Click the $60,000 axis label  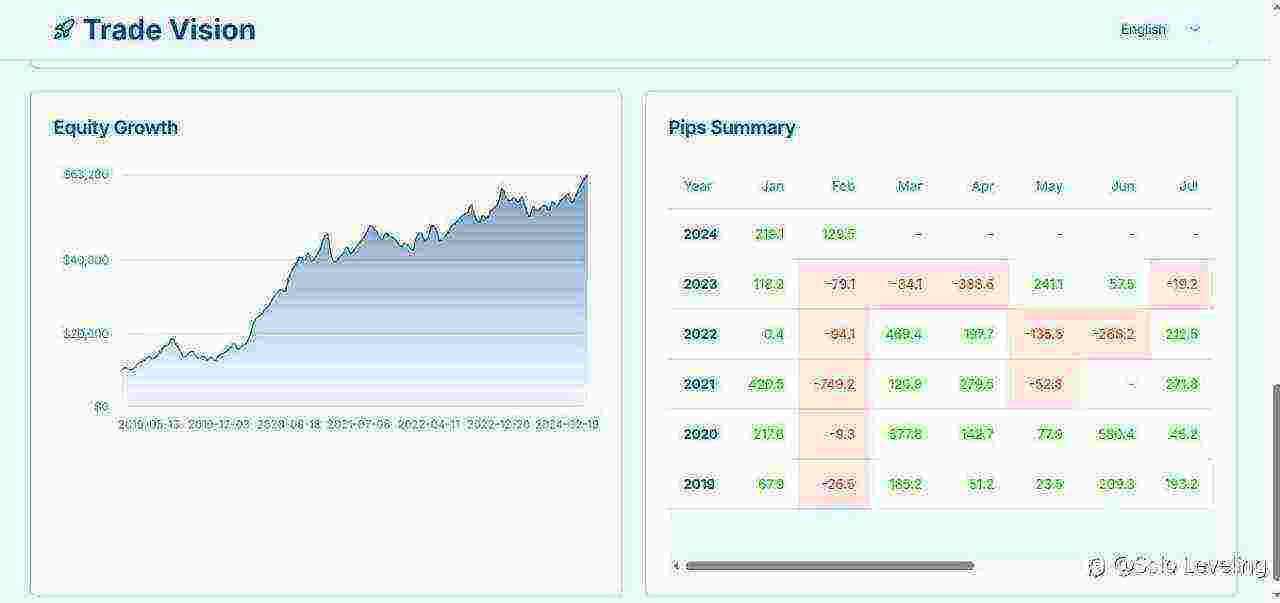pos(85,174)
